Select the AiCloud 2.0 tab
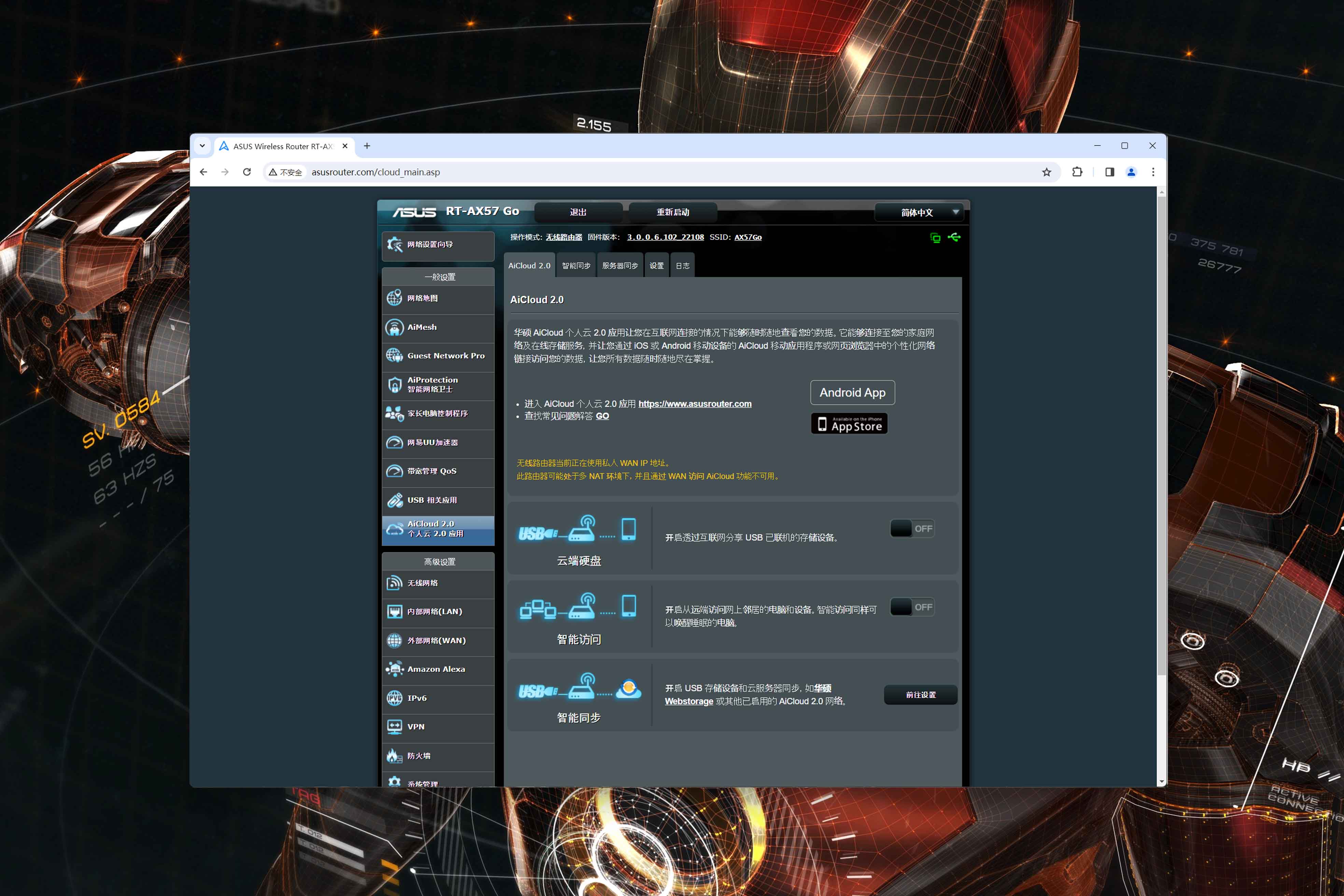 coord(529,265)
